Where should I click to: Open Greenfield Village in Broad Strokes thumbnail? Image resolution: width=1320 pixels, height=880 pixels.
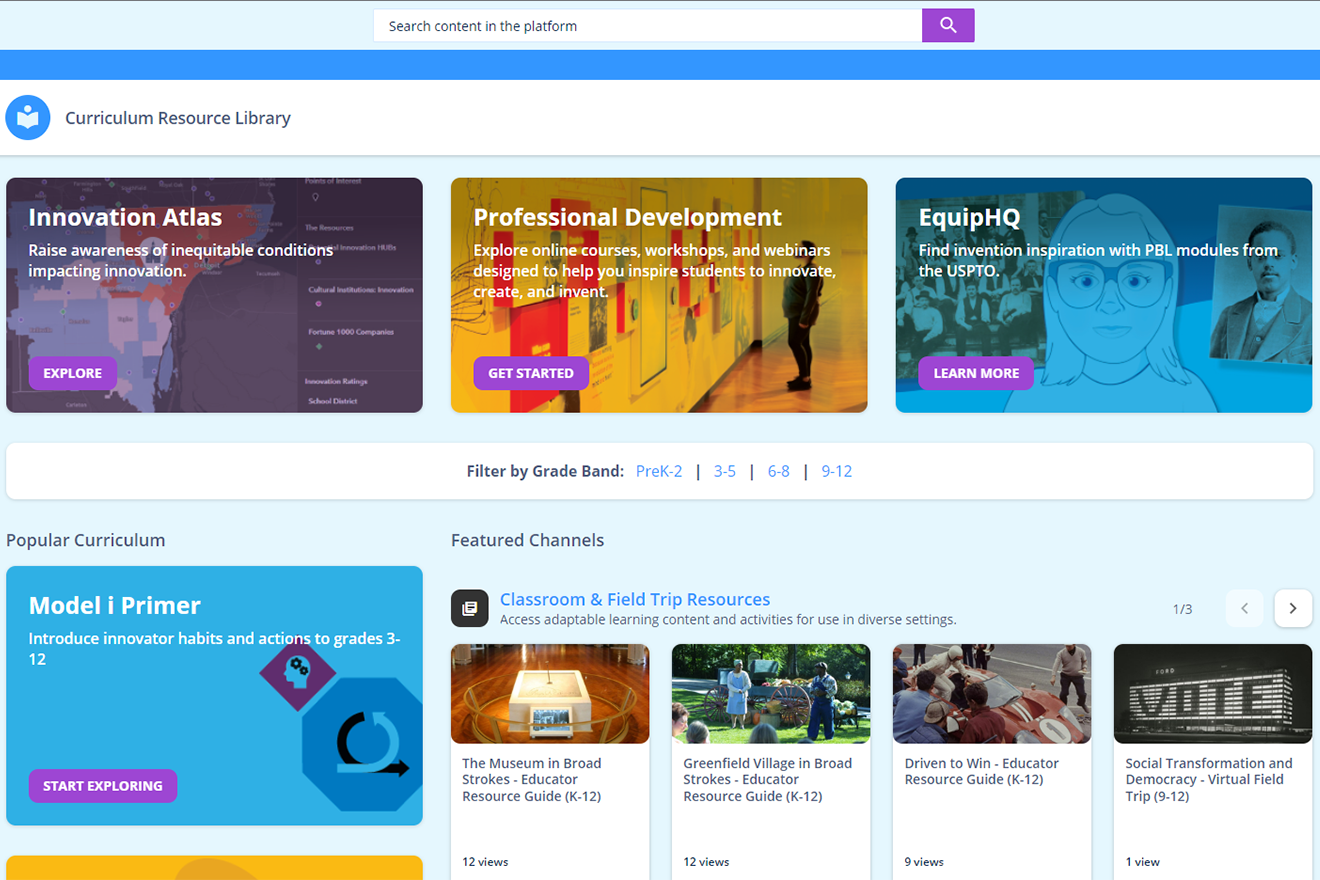click(771, 693)
